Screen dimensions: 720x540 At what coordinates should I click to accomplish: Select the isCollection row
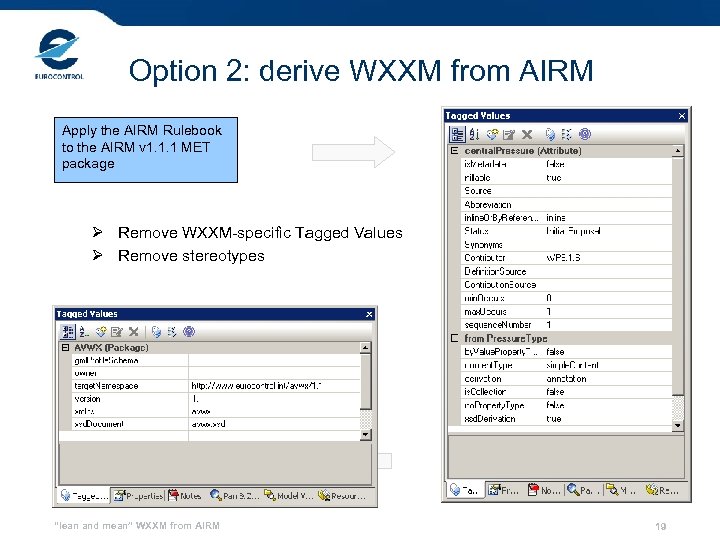(x=566, y=392)
